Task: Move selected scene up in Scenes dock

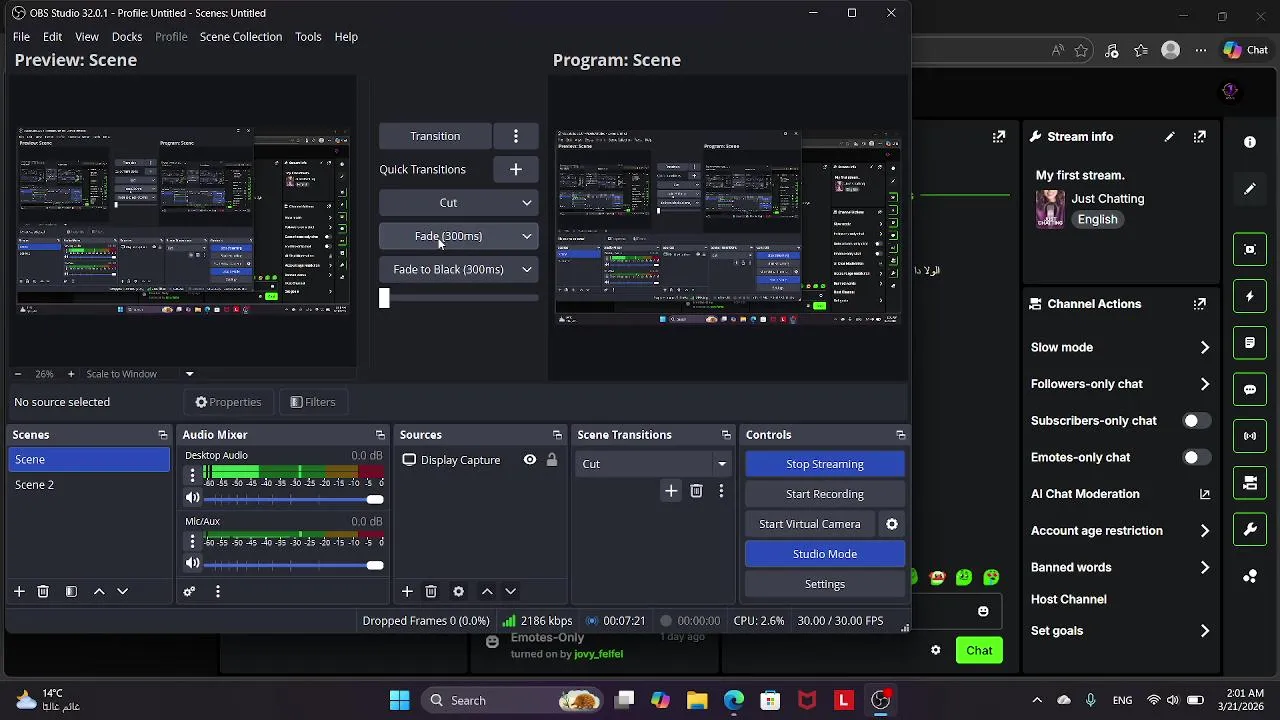Action: point(99,591)
